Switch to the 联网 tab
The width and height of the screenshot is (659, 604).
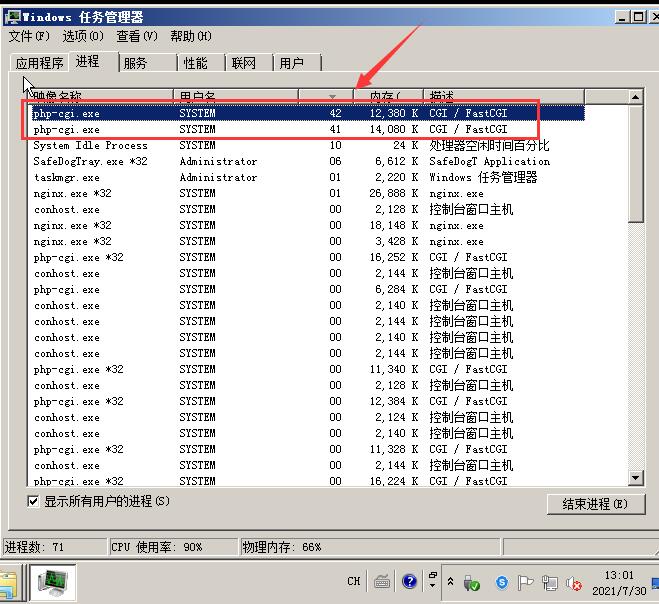pos(249,63)
